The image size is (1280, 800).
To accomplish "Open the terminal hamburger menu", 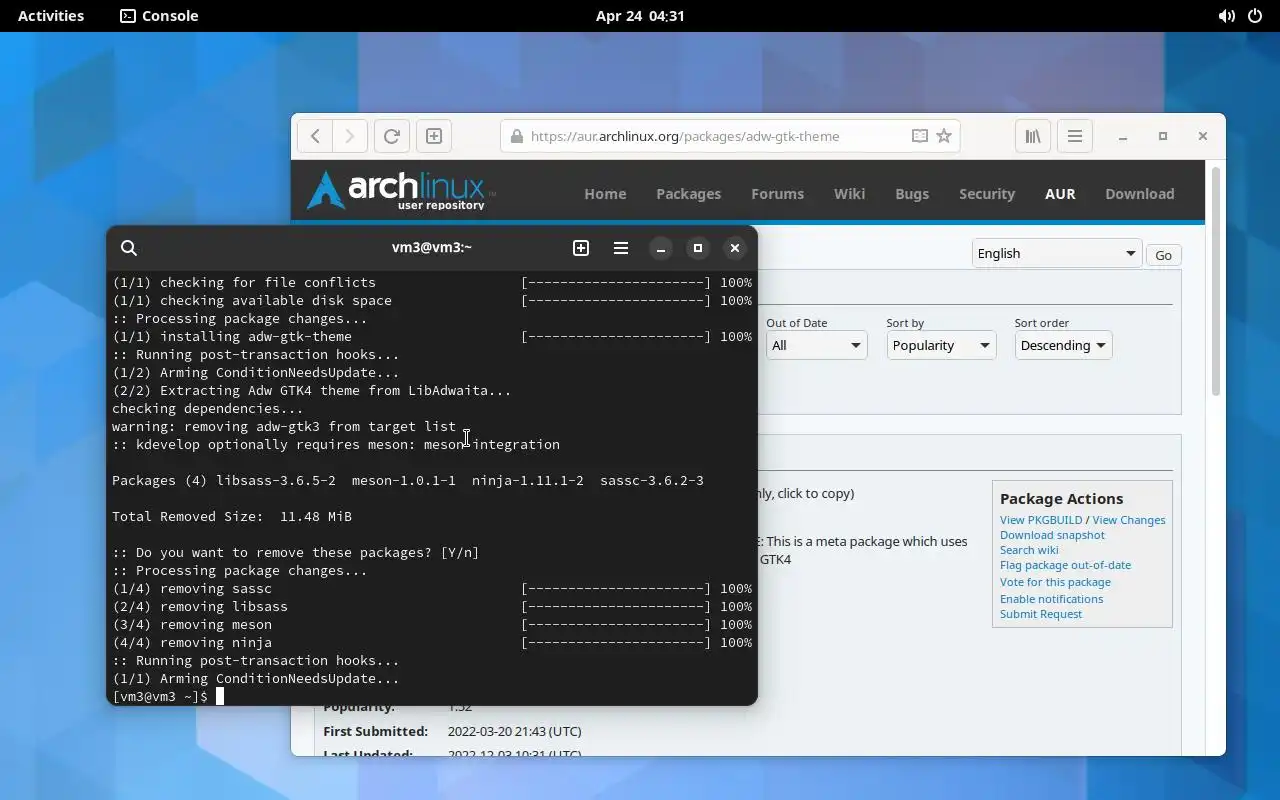I will click(x=621, y=248).
